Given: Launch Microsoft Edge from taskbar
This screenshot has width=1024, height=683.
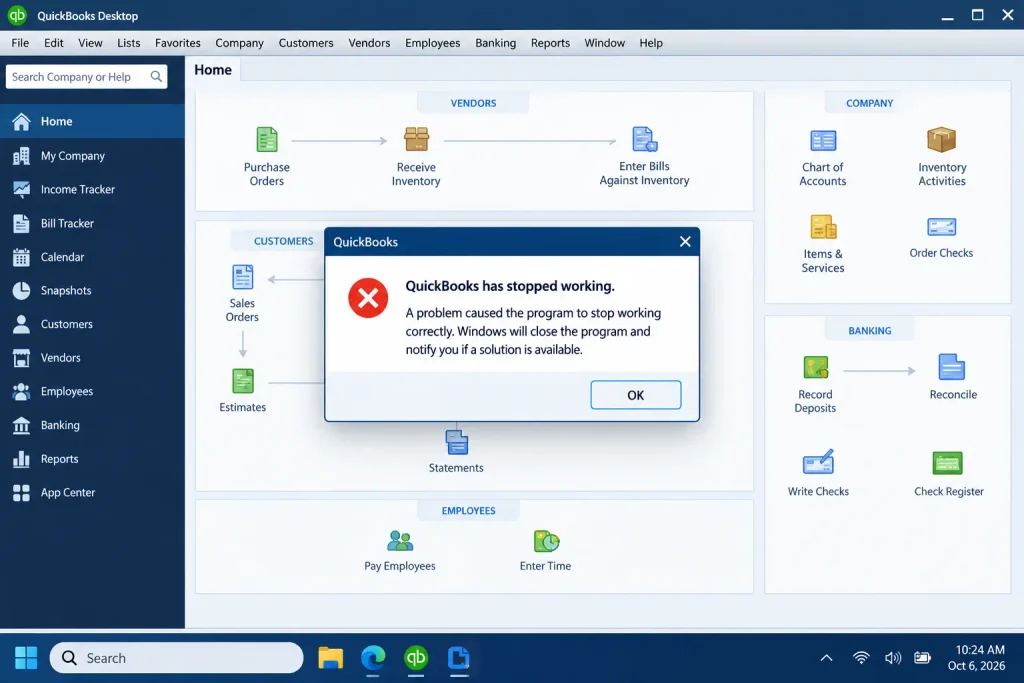Looking at the screenshot, I should (x=373, y=658).
